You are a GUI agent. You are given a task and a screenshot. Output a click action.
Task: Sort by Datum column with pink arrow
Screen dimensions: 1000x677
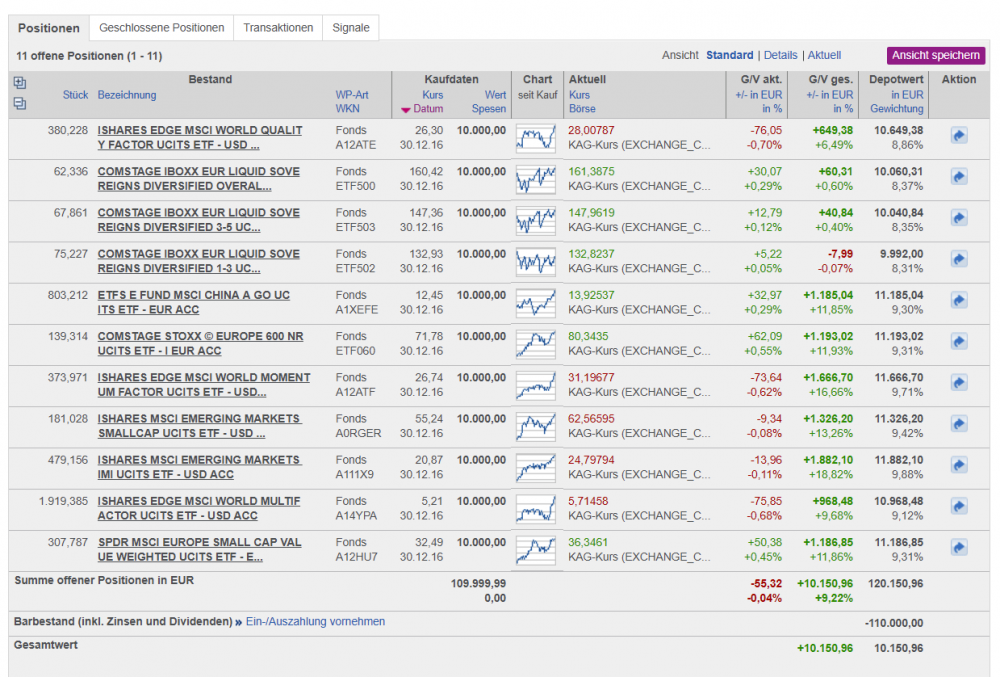427,109
